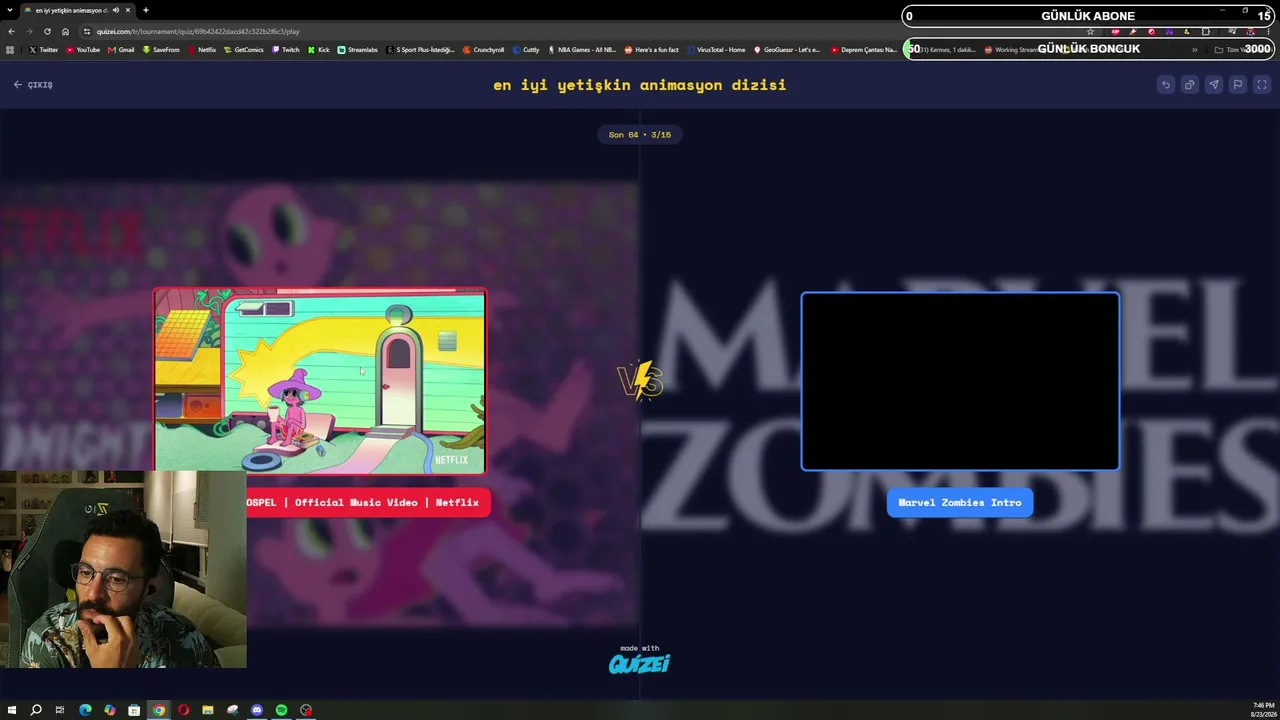Expand the bookmarks overflow chevron
1280x720 pixels.
click(x=1194, y=50)
